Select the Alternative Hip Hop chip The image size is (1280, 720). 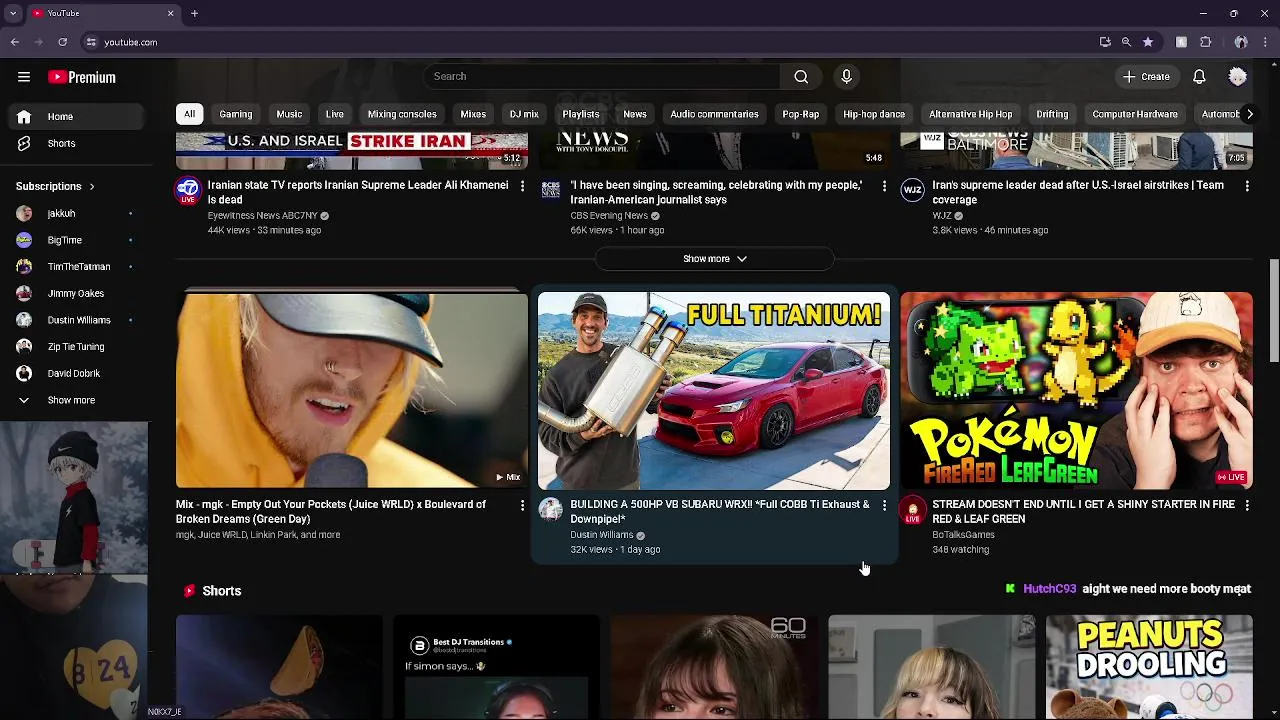click(x=971, y=114)
